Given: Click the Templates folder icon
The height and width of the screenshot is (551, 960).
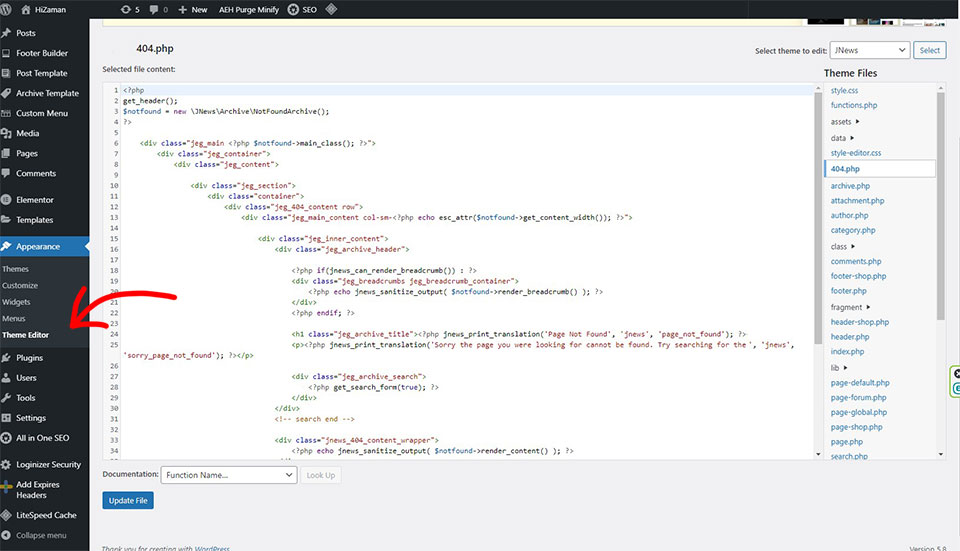Looking at the screenshot, I should point(6,220).
